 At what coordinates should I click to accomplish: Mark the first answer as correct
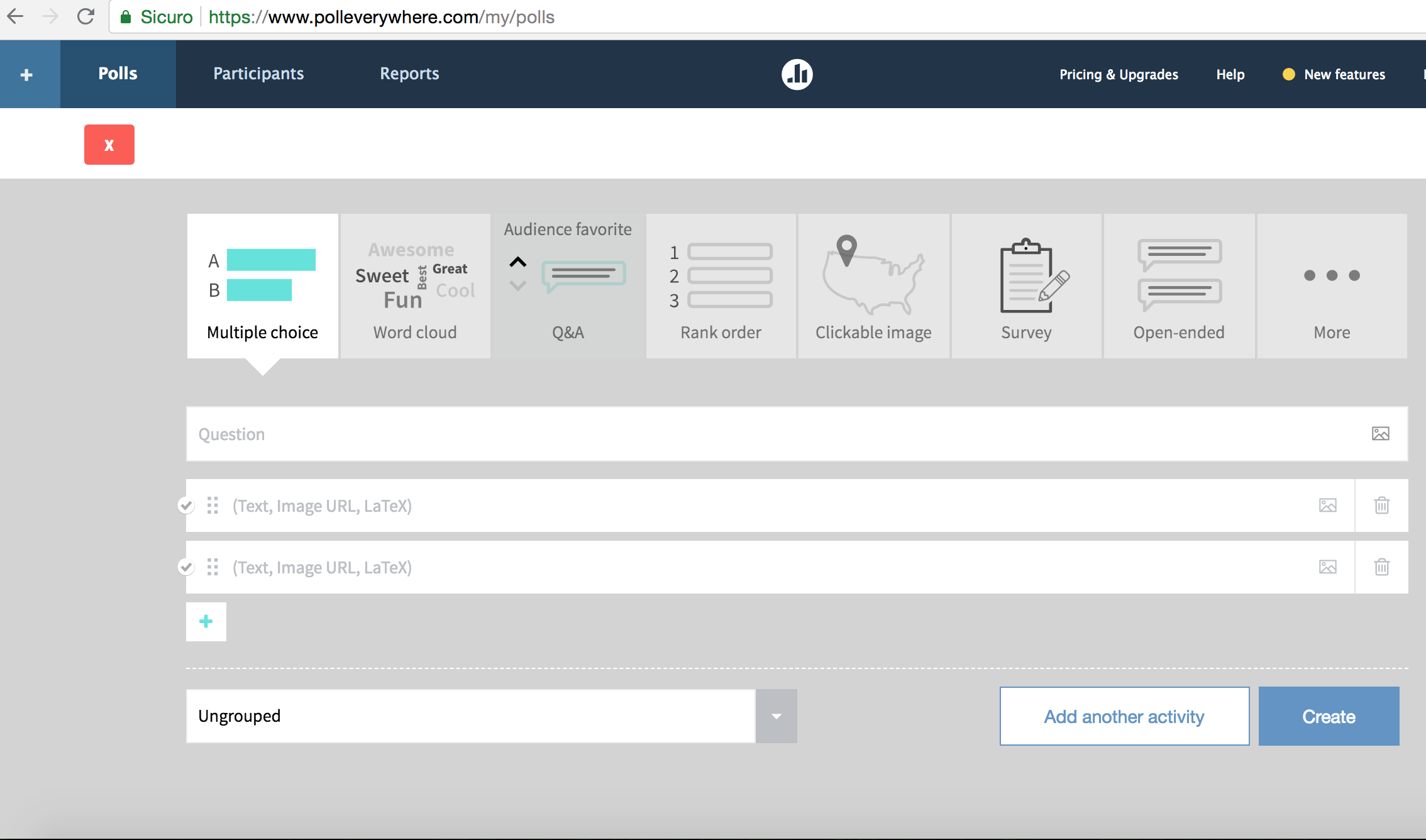coord(186,506)
